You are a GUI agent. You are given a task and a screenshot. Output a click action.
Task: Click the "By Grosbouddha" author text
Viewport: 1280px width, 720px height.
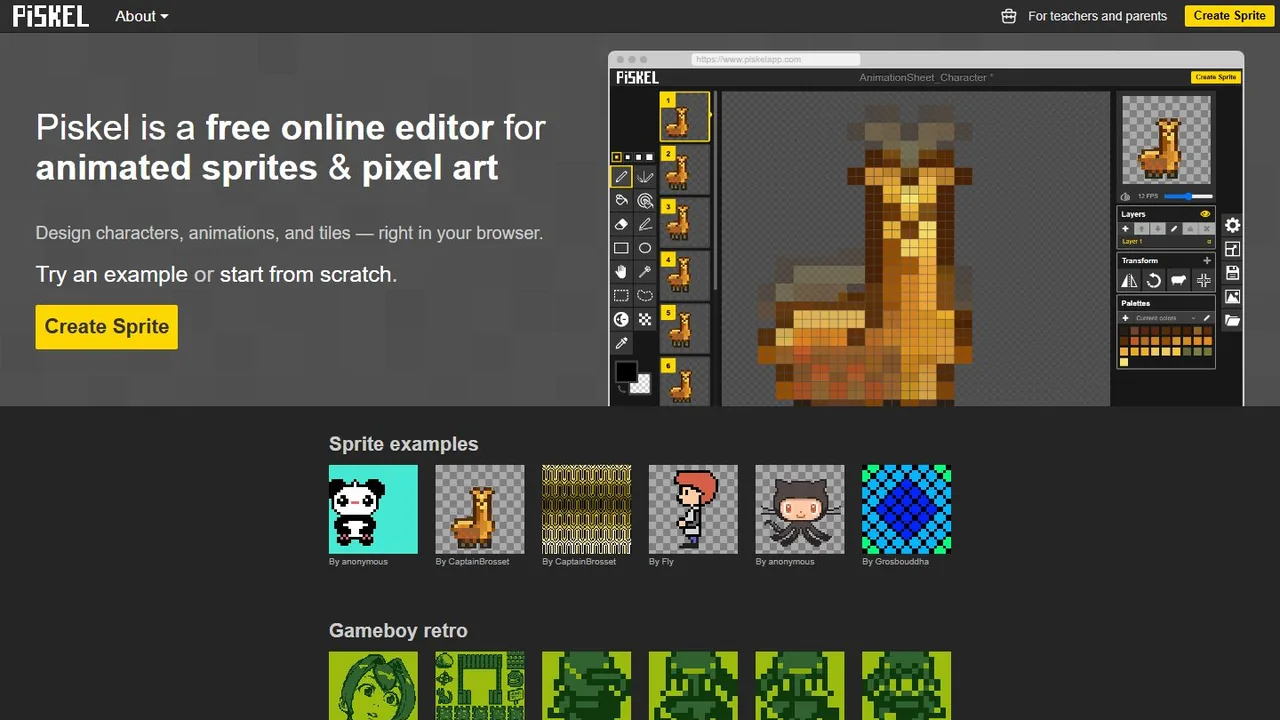pyautogui.click(x=896, y=562)
